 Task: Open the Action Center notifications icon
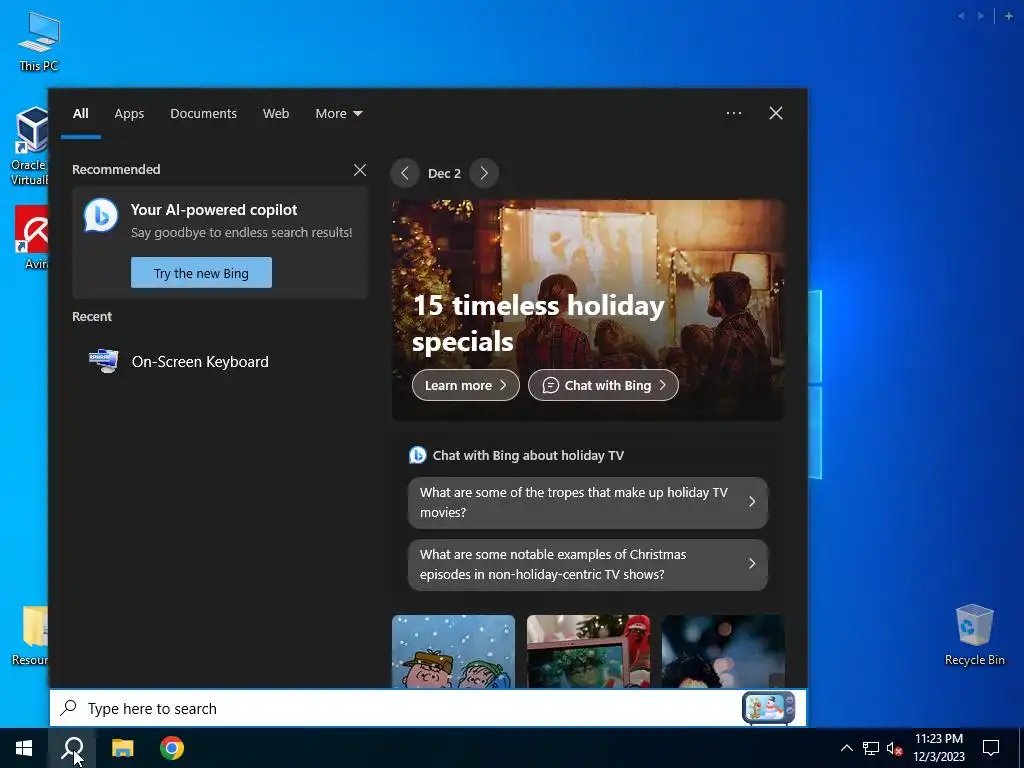click(991, 748)
